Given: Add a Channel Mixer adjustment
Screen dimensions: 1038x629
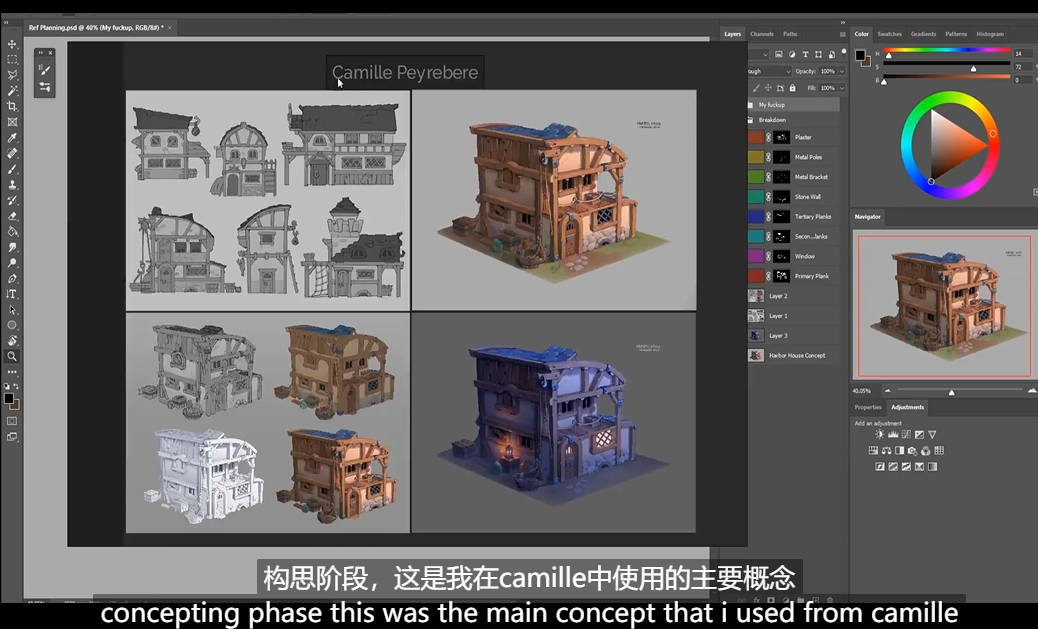Looking at the screenshot, I should point(925,450).
